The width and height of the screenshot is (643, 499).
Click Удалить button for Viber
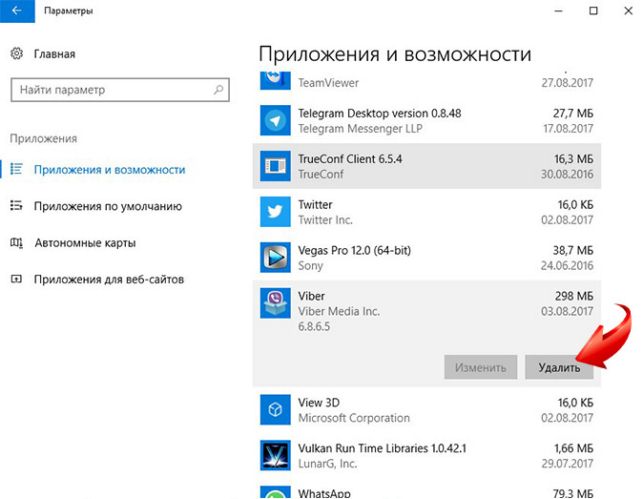559,367
